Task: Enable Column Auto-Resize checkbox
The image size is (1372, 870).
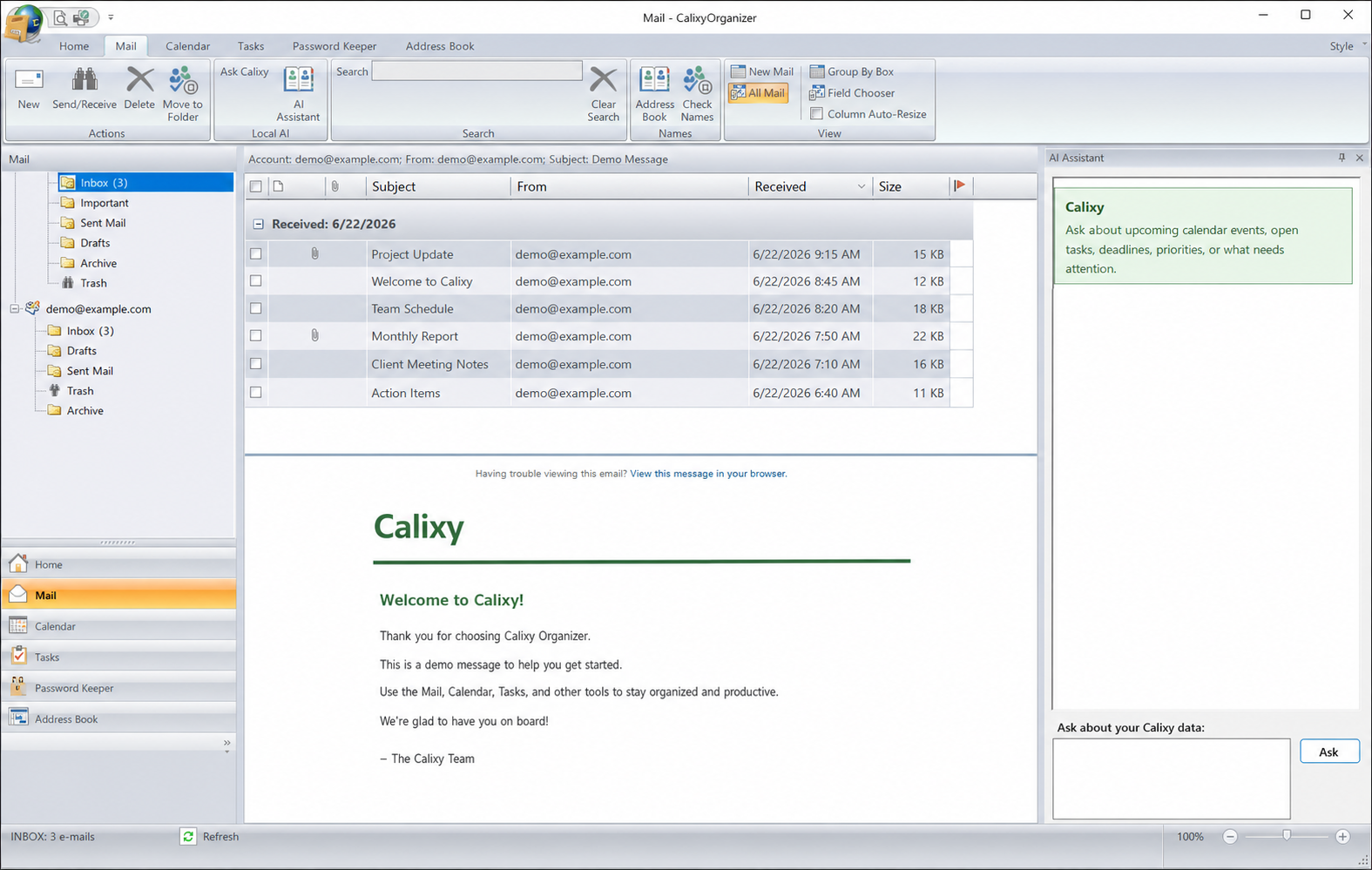Action: tap(816, 113)
